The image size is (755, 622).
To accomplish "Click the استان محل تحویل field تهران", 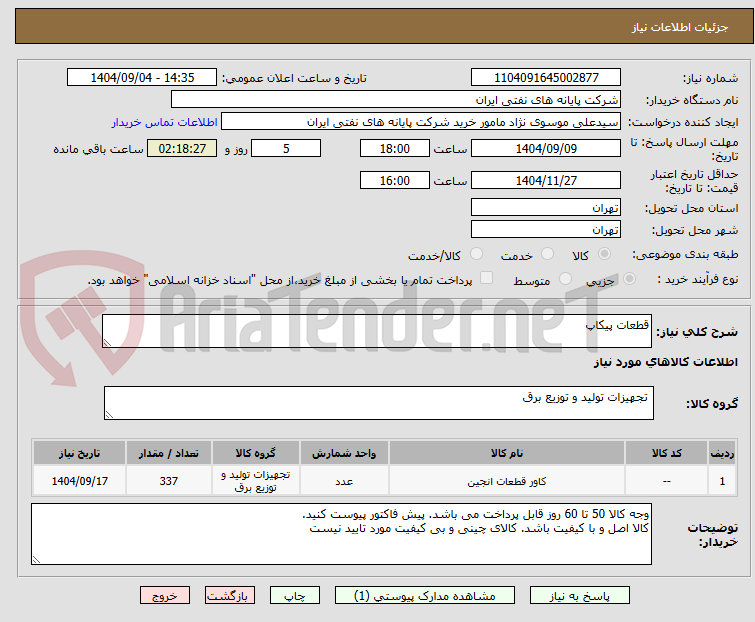I will point(546,207).
